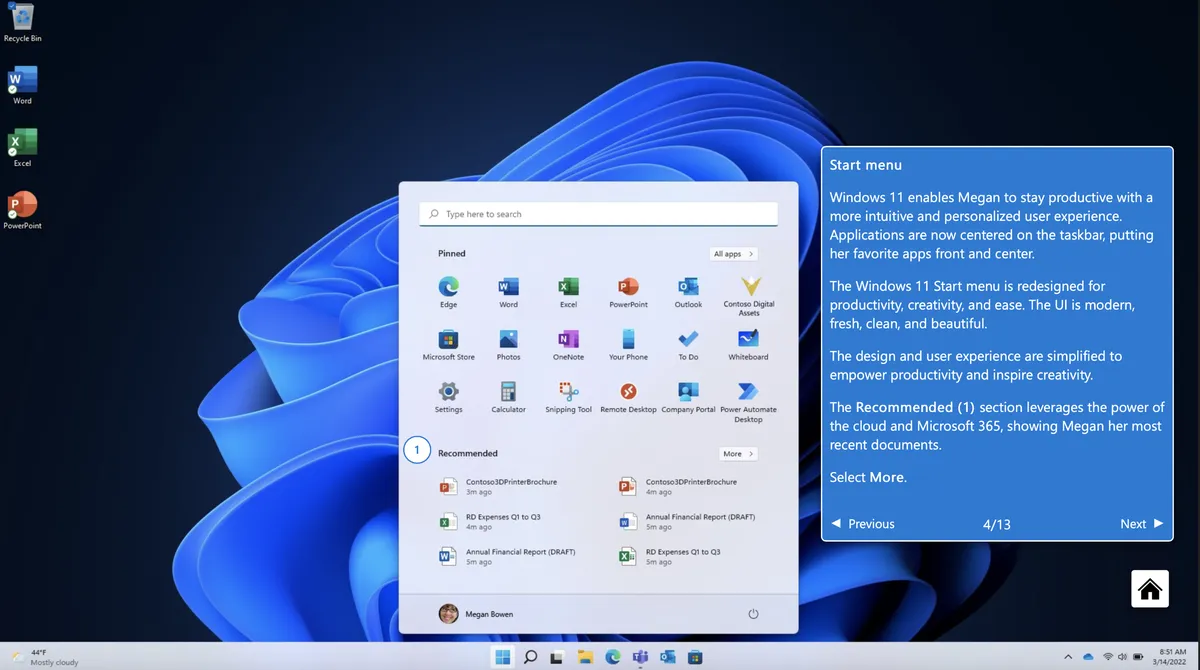
Task: Open File Explorer from the taskbar
Action: point(586,657)
